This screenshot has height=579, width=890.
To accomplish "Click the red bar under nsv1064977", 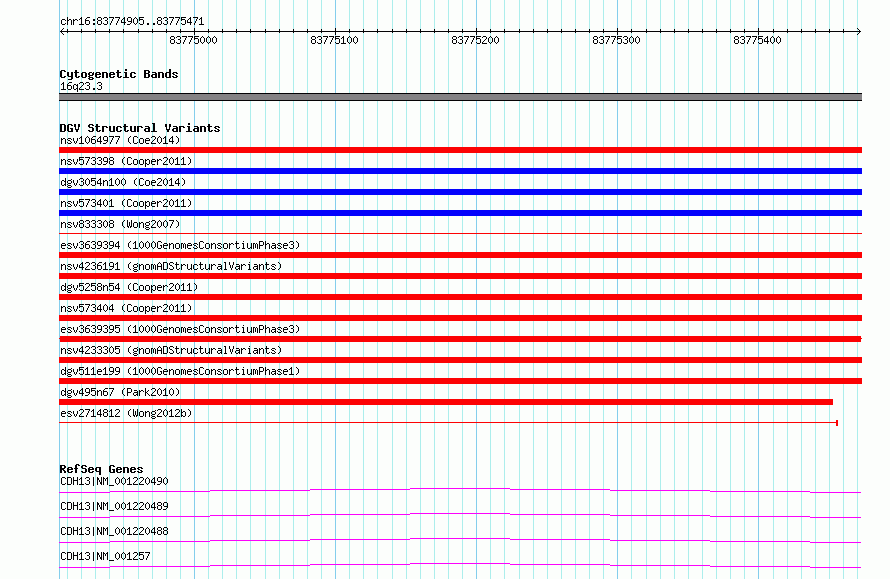I will [x=460, y=150].
